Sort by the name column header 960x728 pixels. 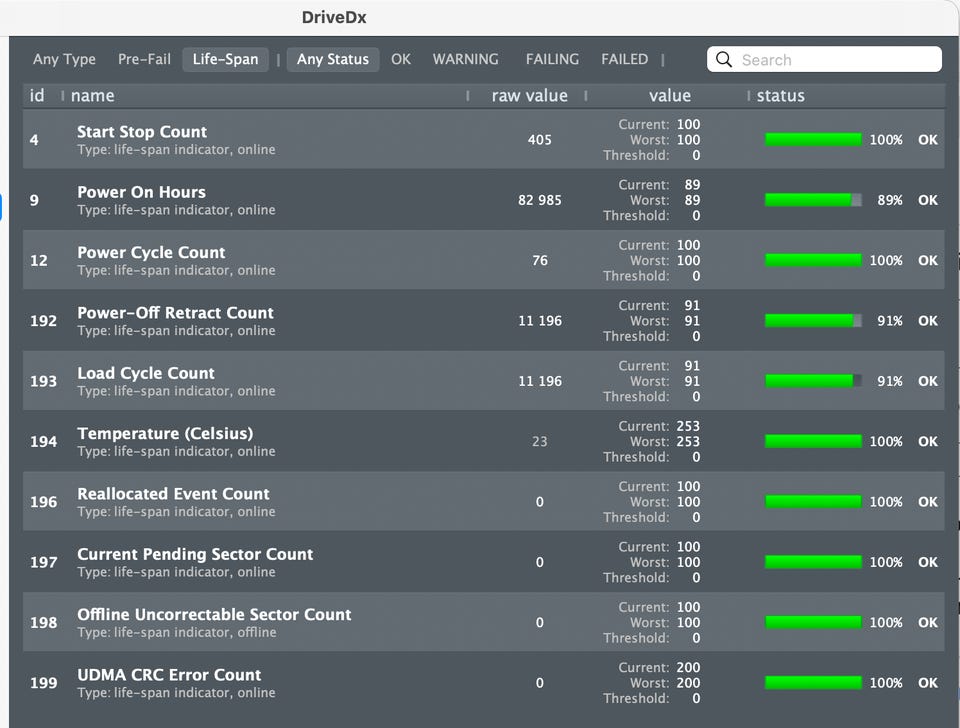tap(92, 96)
